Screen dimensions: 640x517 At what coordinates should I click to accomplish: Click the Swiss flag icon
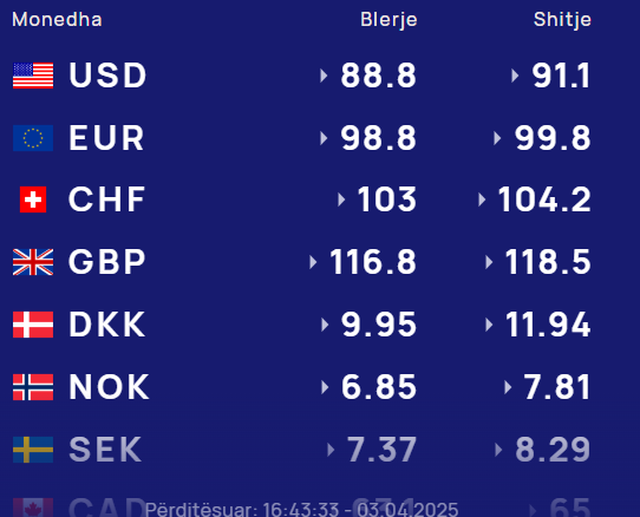[x=33, y=200]
